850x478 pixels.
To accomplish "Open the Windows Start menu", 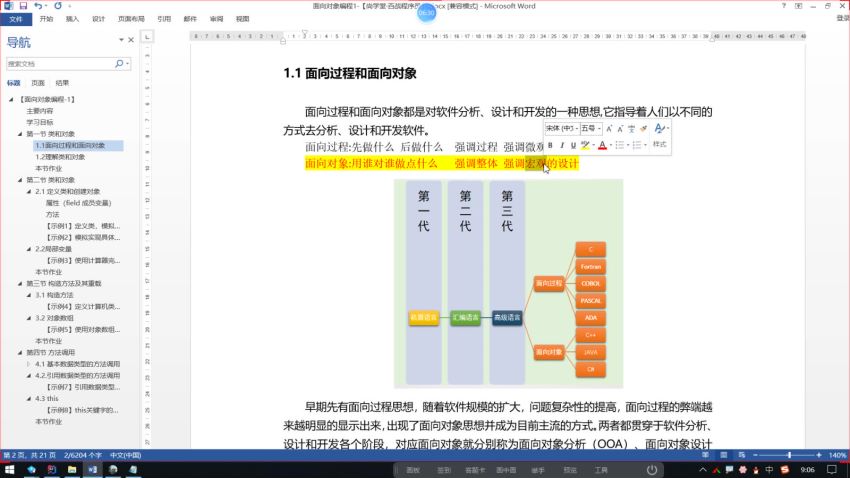I will click(10, 470).
